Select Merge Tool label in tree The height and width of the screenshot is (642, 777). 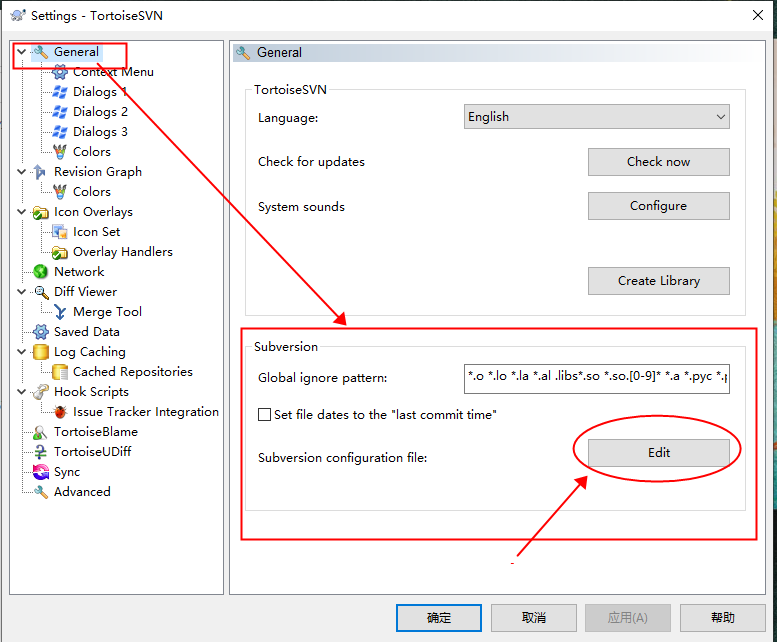(108, 312)
